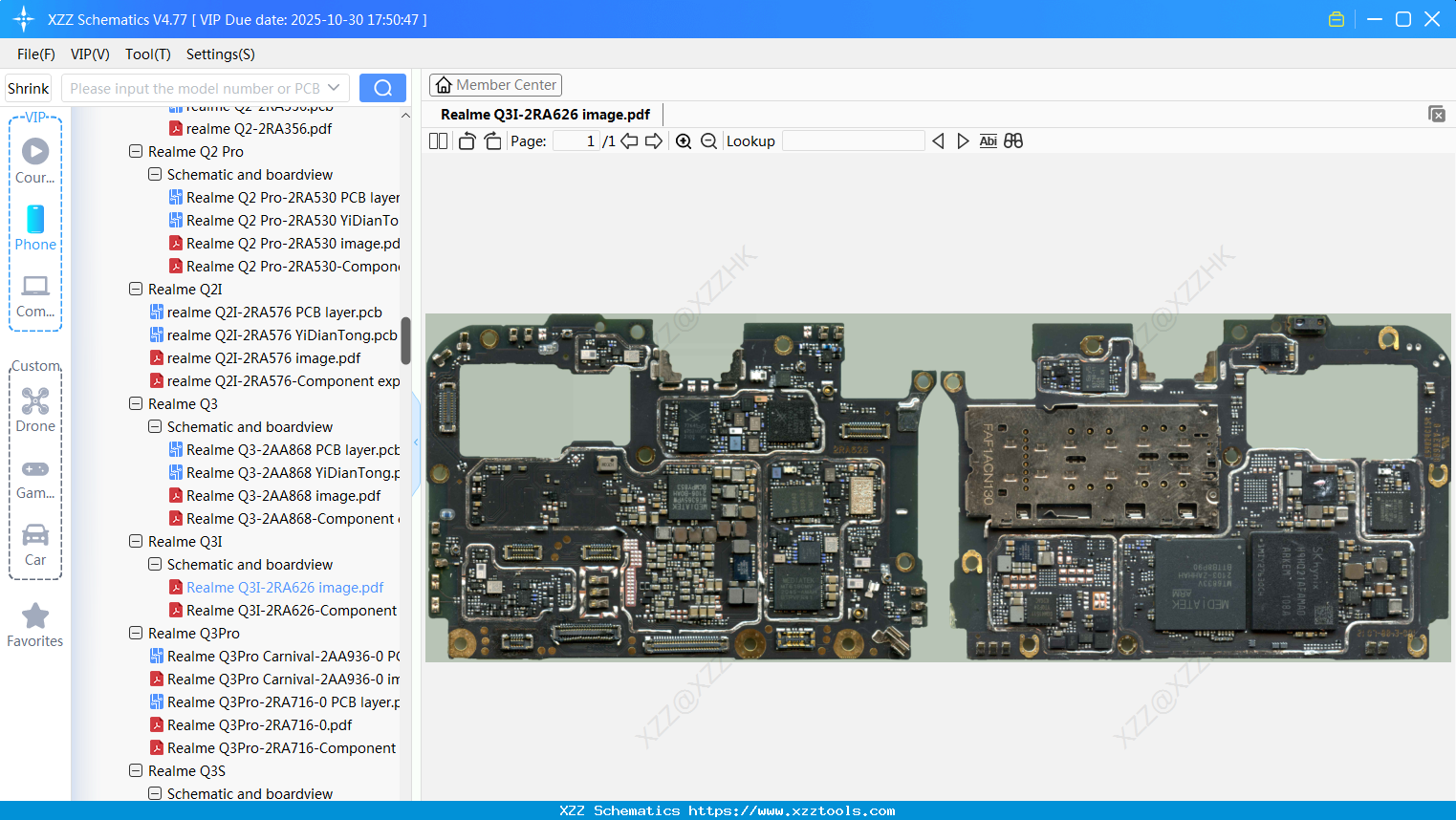
Task: Click the zoom out magnifier
Action: click(x=708, y=141)
